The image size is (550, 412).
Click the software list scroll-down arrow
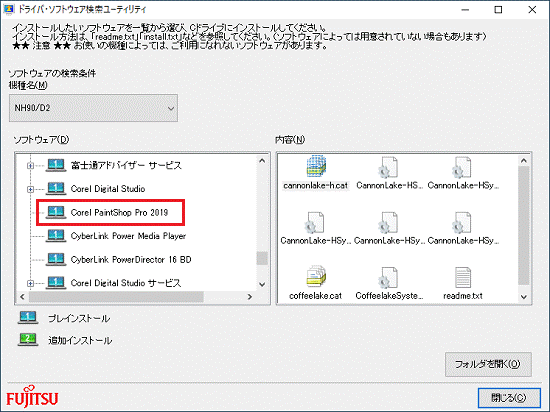[x=262, y=284]
